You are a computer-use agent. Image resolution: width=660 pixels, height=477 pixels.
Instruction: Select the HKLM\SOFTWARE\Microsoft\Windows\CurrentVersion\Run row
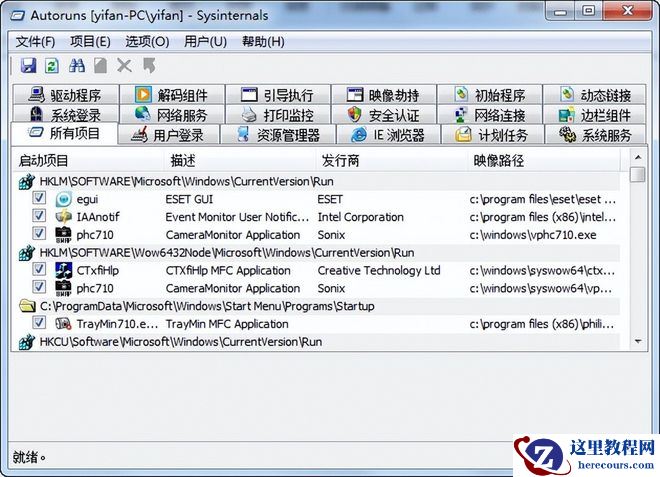[x=317, y=181]
